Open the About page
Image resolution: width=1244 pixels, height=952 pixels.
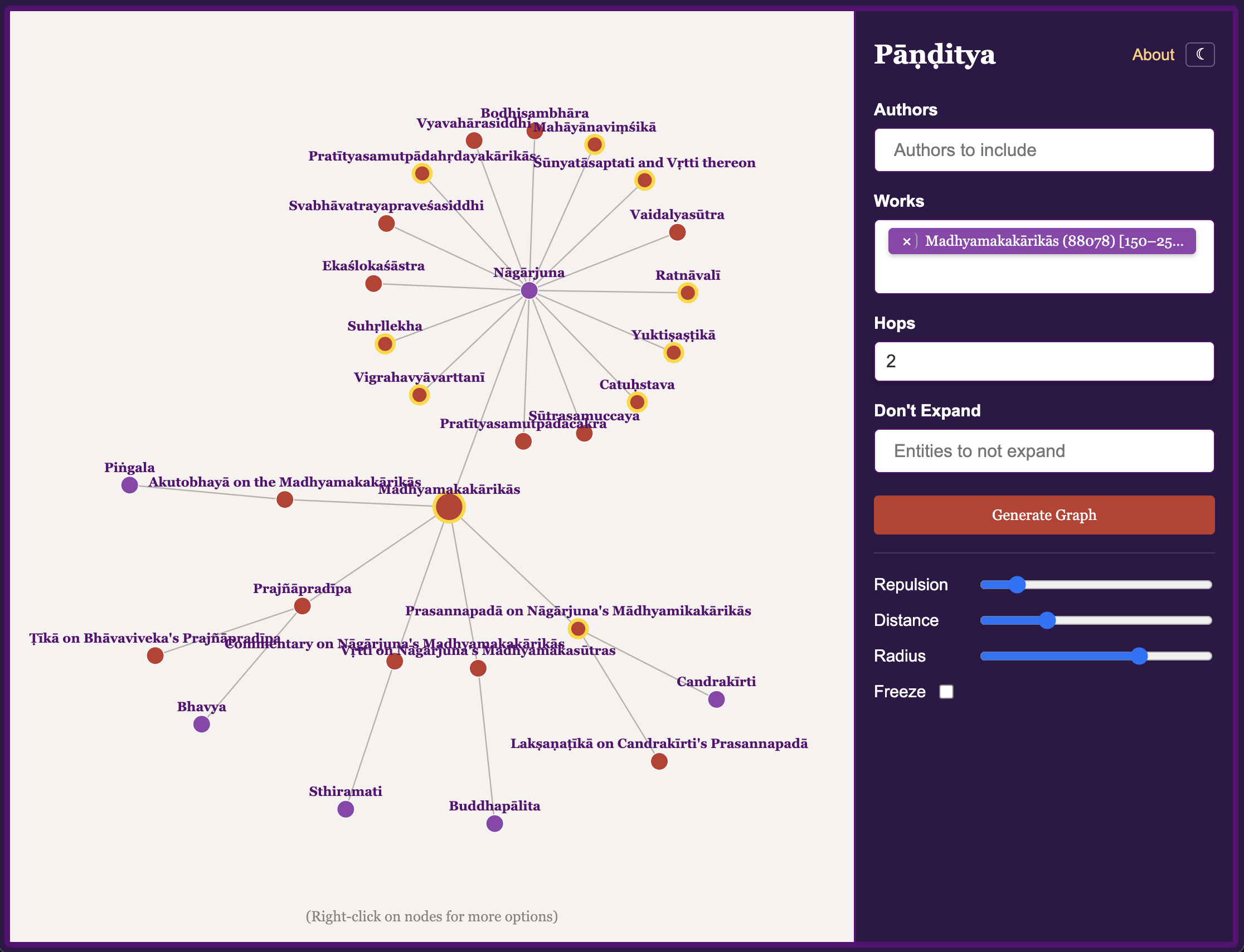pyautogui.click(x=1153, y=55)
